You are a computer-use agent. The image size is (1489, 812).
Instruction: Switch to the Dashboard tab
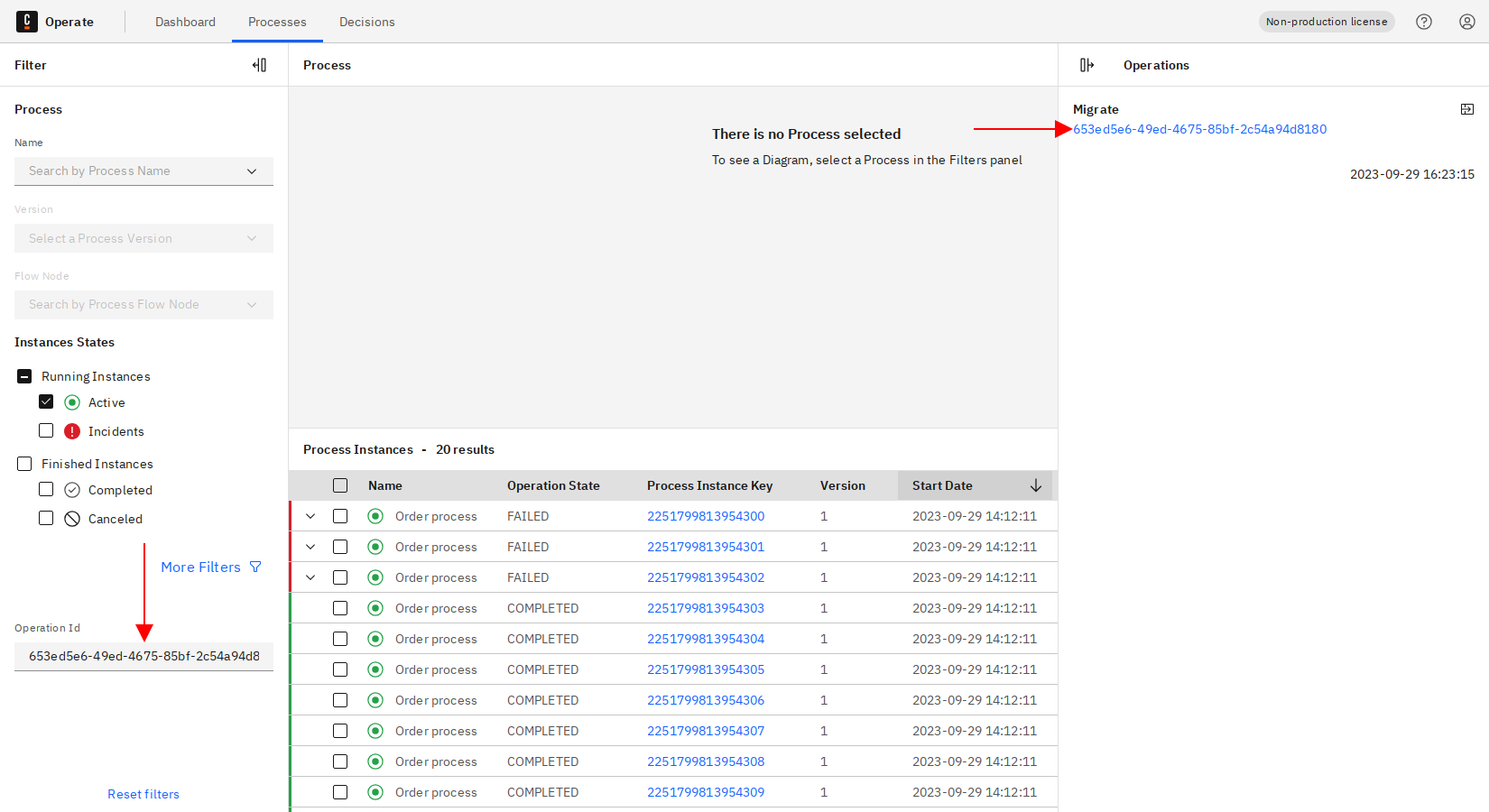[x=185, y=22]
